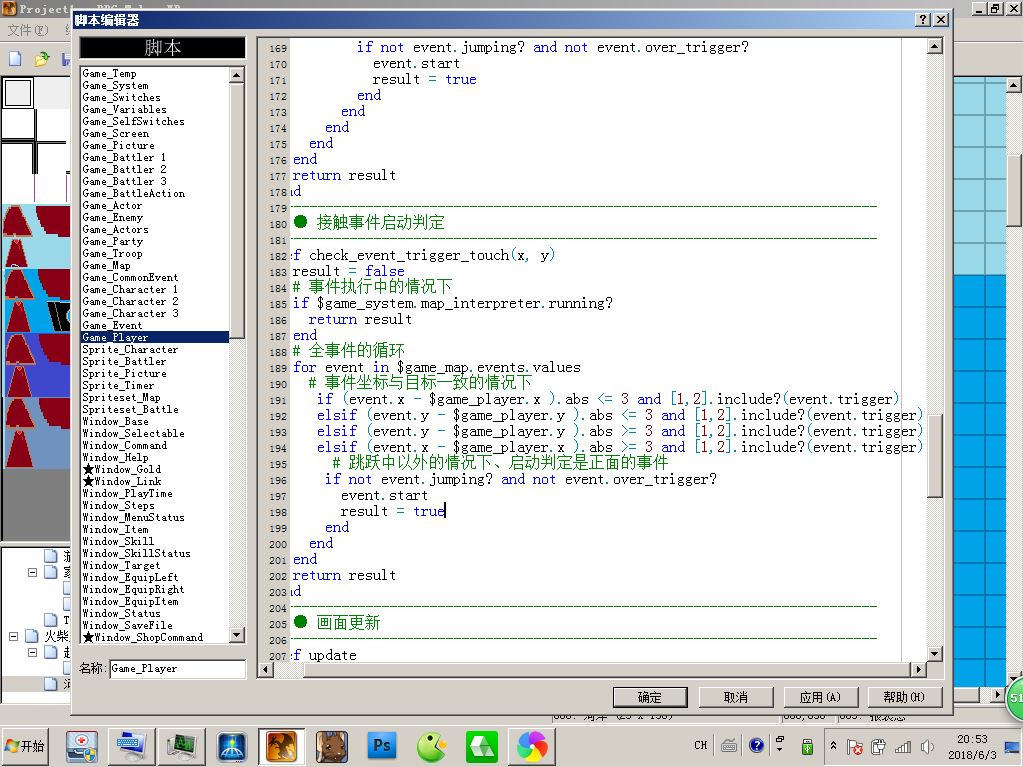1023x767 pixels.
Task: Select Window_SaveFile in the script list
Action: point(128,625)
